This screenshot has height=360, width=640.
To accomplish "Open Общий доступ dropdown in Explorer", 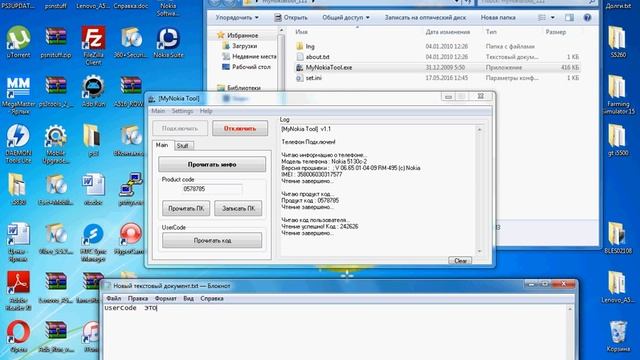I will pyautogui.click(x=346, y=18).
